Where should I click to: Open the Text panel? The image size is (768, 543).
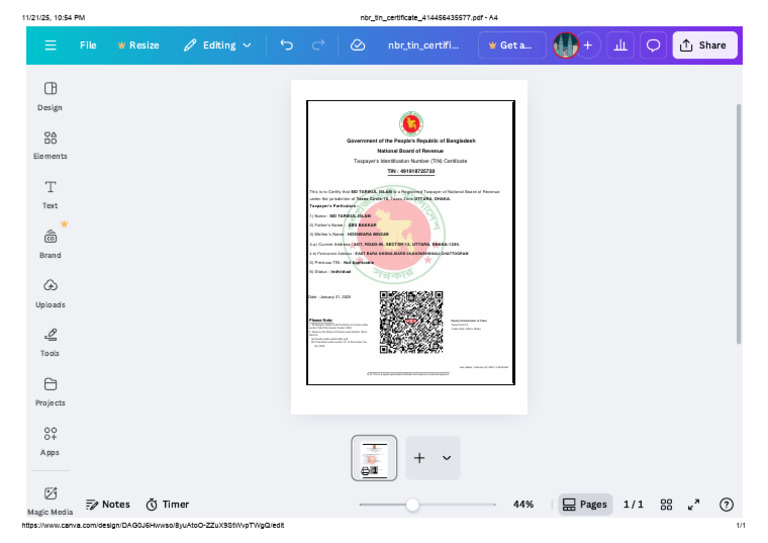click(x=50, y=195)
